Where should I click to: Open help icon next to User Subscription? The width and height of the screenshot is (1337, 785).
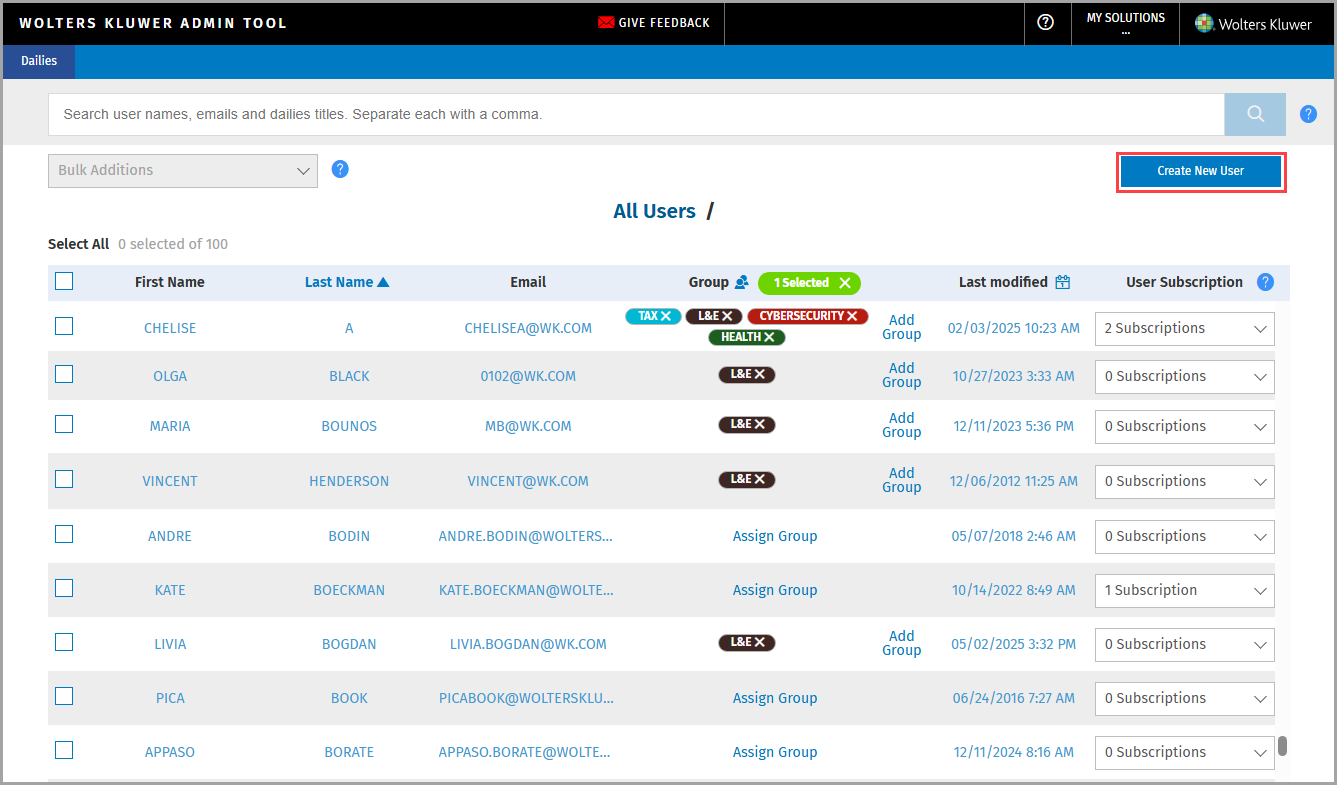tap(1265, 282)
